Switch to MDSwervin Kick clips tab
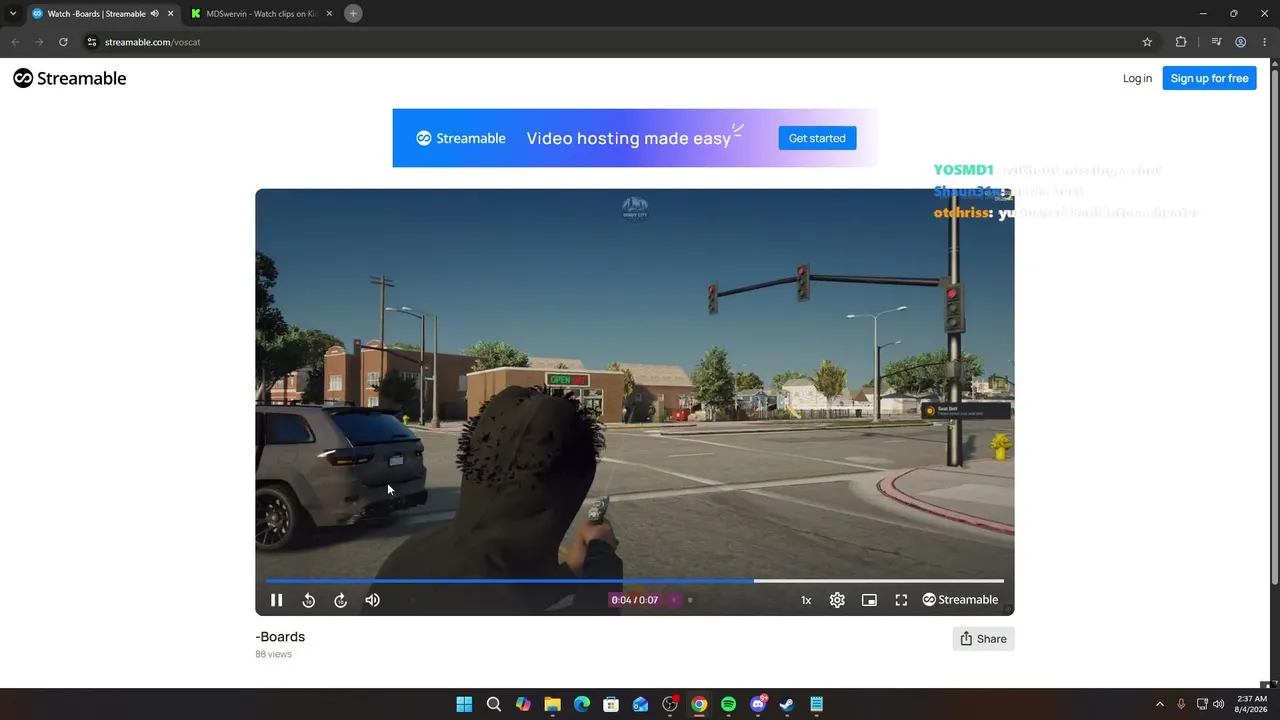Screen dimensions: 1280x720 tap(260, 14)
